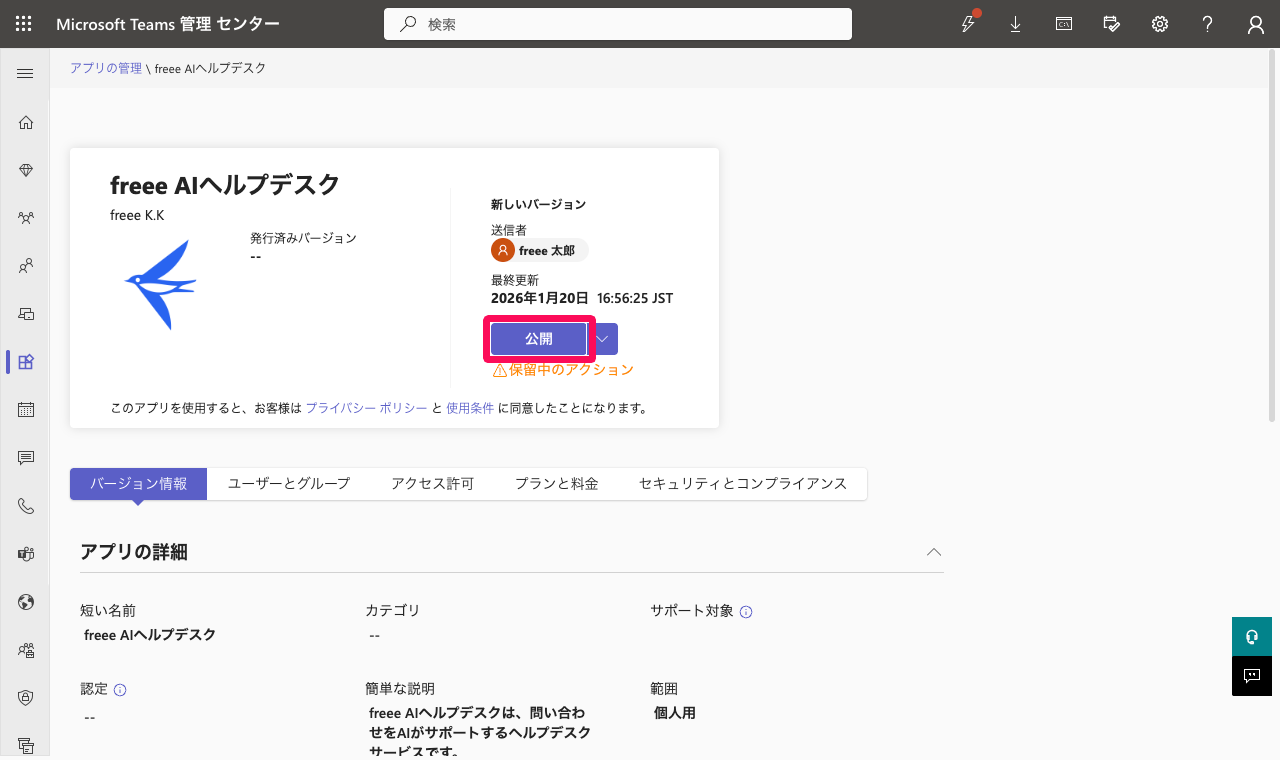1280x760 pixels.
Task: Collapse the アプリの詳細 section chevron
Action: tap(934, 552)
